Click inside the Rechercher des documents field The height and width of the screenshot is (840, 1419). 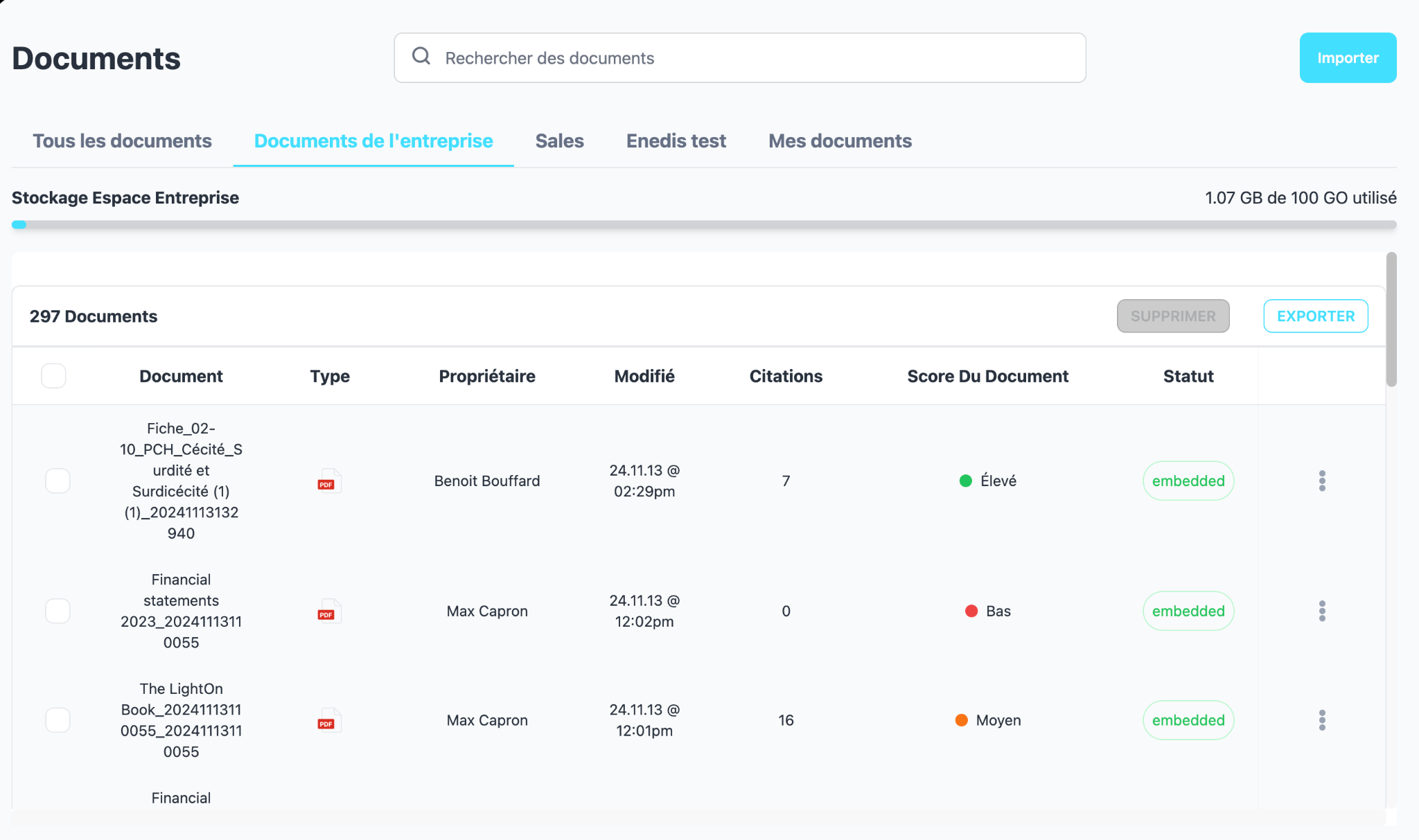(x=693, y=57)
